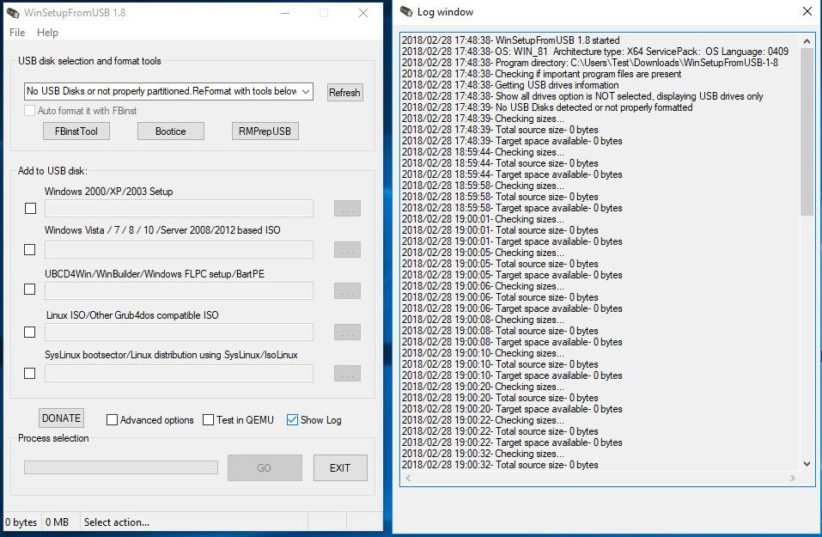This screenshot has width=822, height=537.
Task: Enable Test in QEMU option
Action: click(x=209, y=420)
